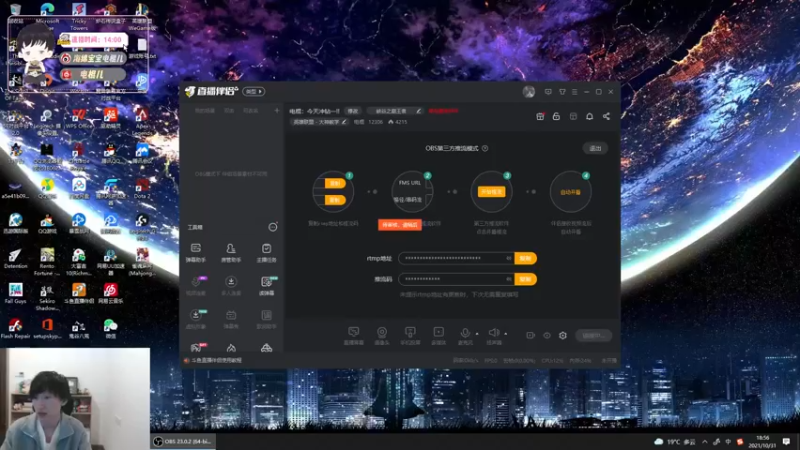This screenshot has height=450, width=800.
Task: Click the orange start-push button in step 3
Action: coord(491,192)
